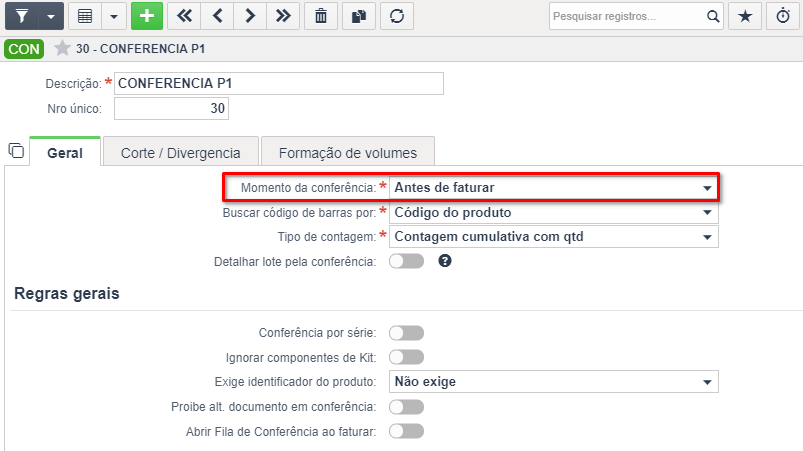
Task: Click the copy-tabs icon beside Geral
Action: coord(16,151)
